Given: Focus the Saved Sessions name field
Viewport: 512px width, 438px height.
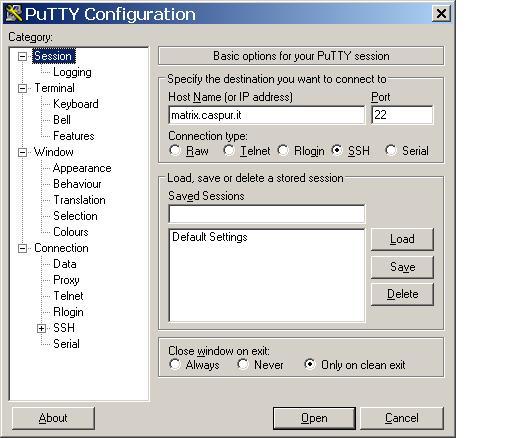Looking at the screenshot, I should (267, 214).
